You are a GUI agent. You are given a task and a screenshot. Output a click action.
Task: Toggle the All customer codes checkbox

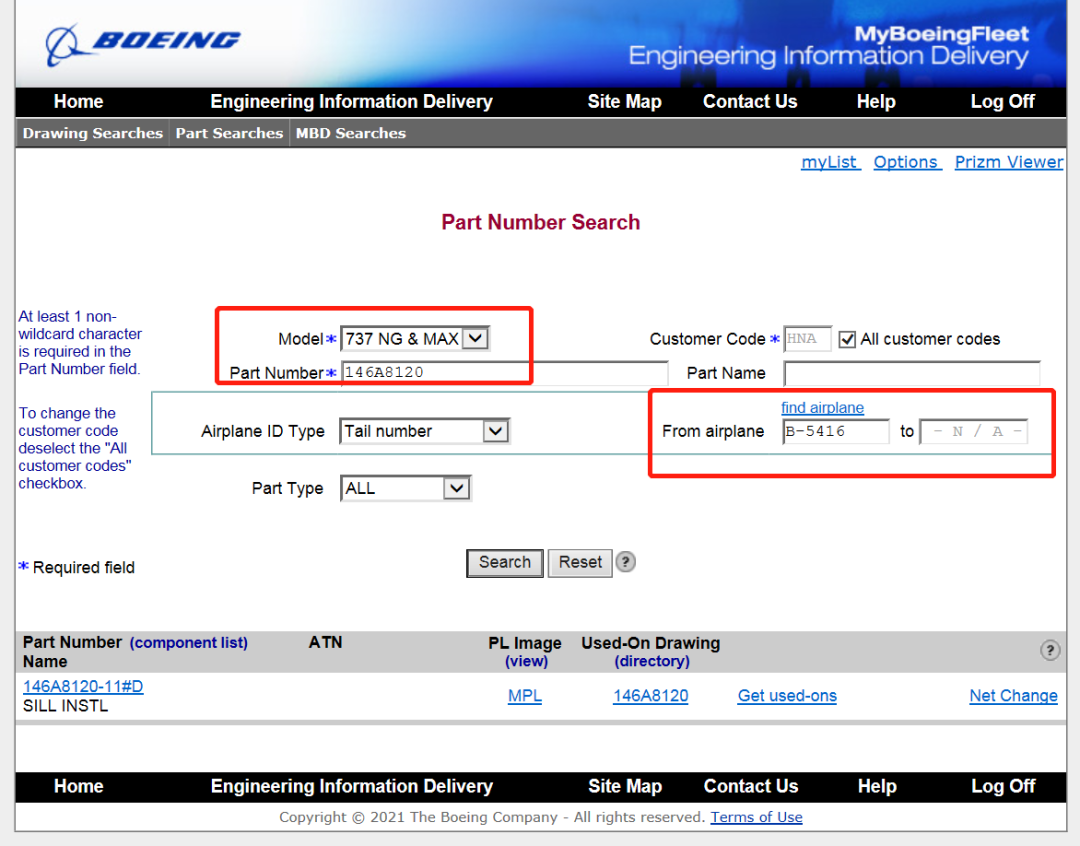pyautogui.click(x=847, y=339)
